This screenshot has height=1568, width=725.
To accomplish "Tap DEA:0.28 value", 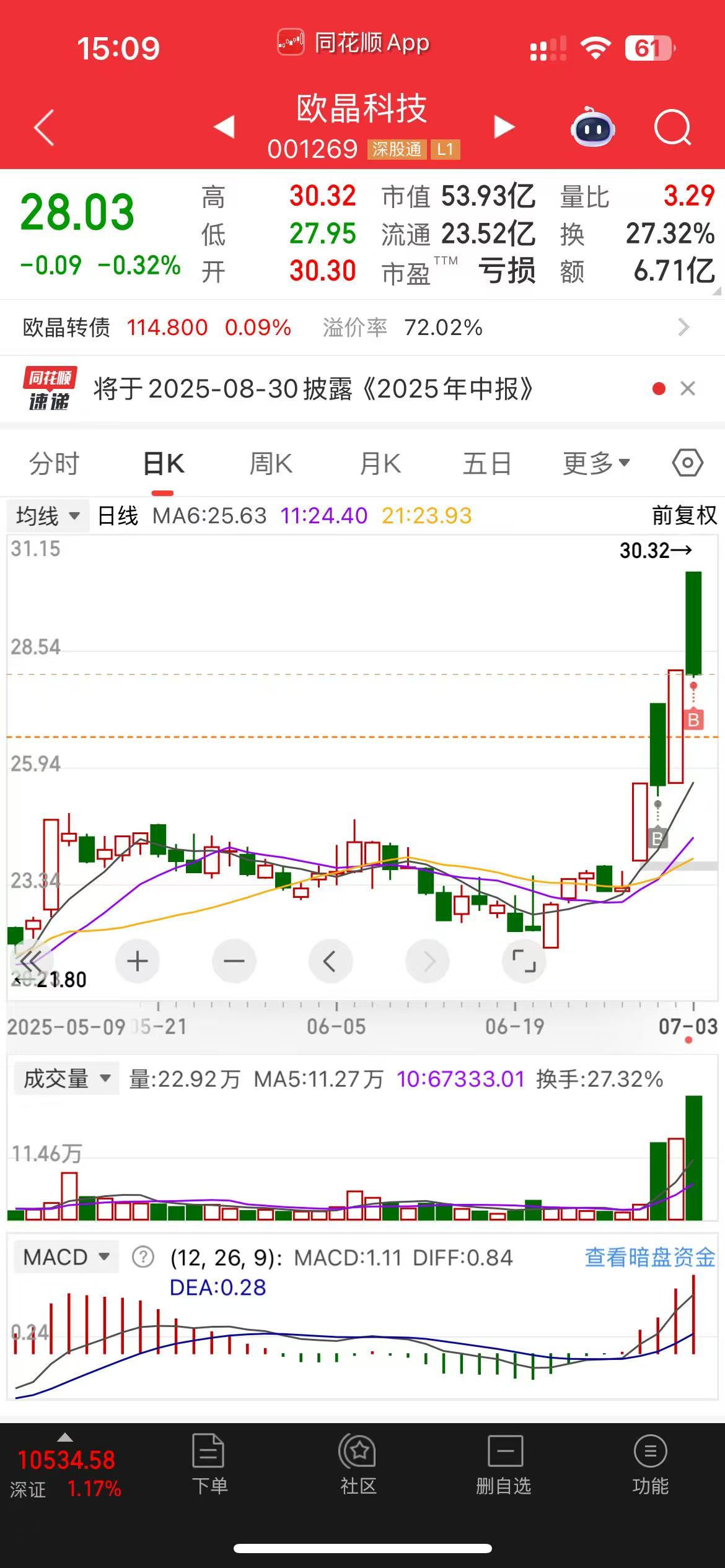I will coord(217,1287).
